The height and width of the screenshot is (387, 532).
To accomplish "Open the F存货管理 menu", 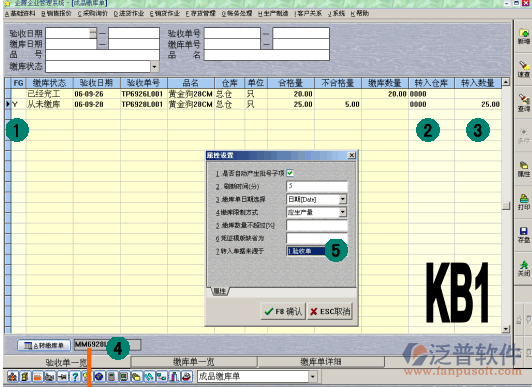I will click(201, 14).
